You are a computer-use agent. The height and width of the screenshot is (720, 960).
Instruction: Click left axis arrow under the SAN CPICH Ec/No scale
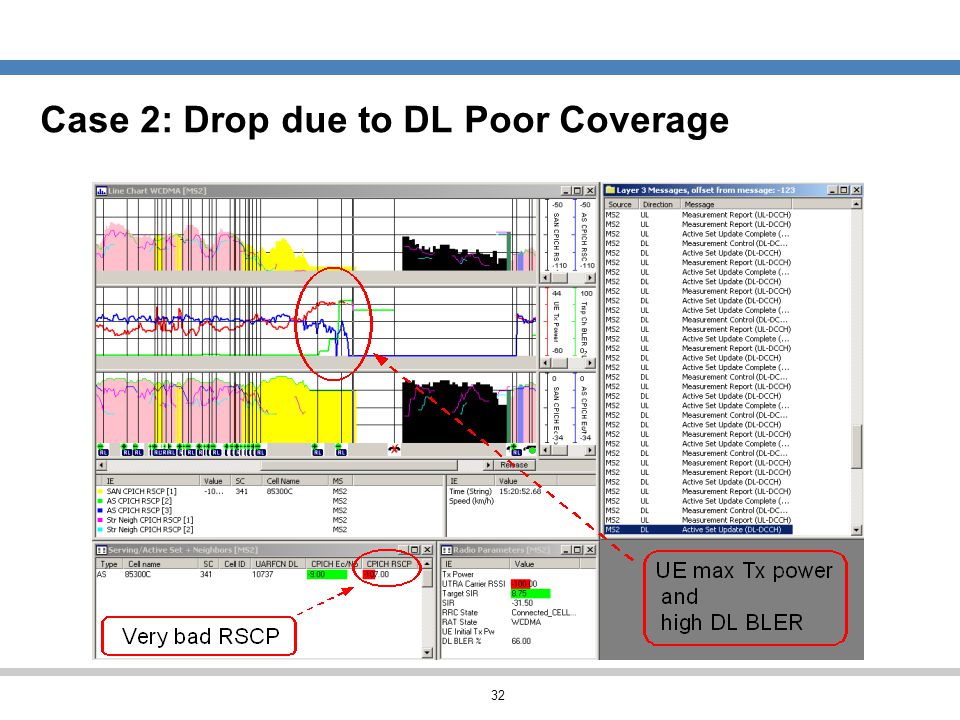pyautogui.click(x=546, y=451)
